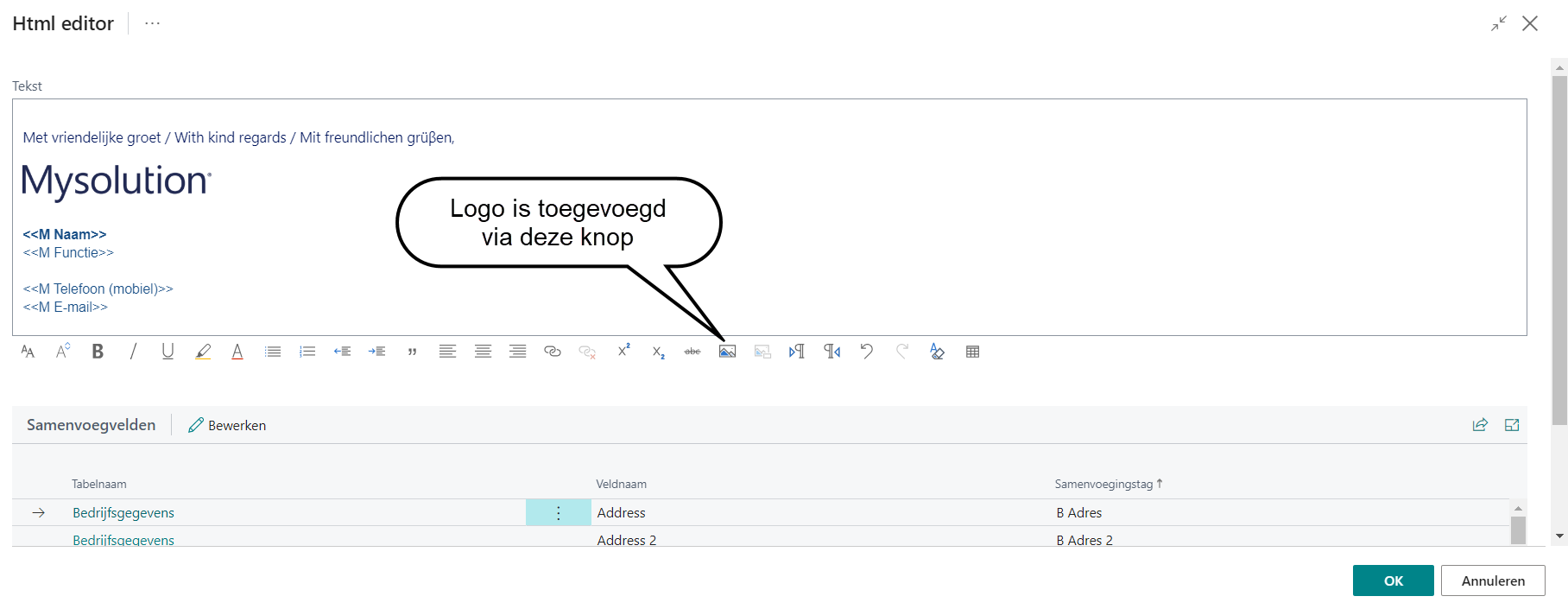Click the OK button

(1393, 580)
